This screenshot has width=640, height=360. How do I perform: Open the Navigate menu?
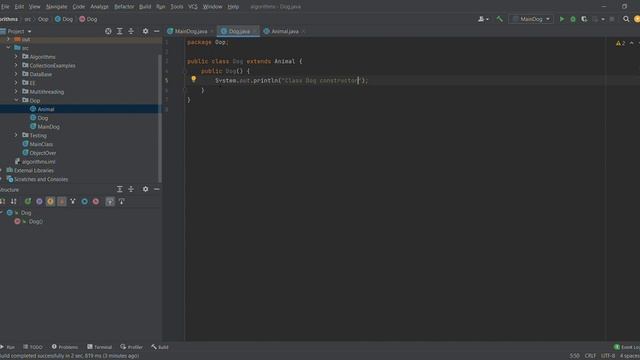(x=56, y=7)
